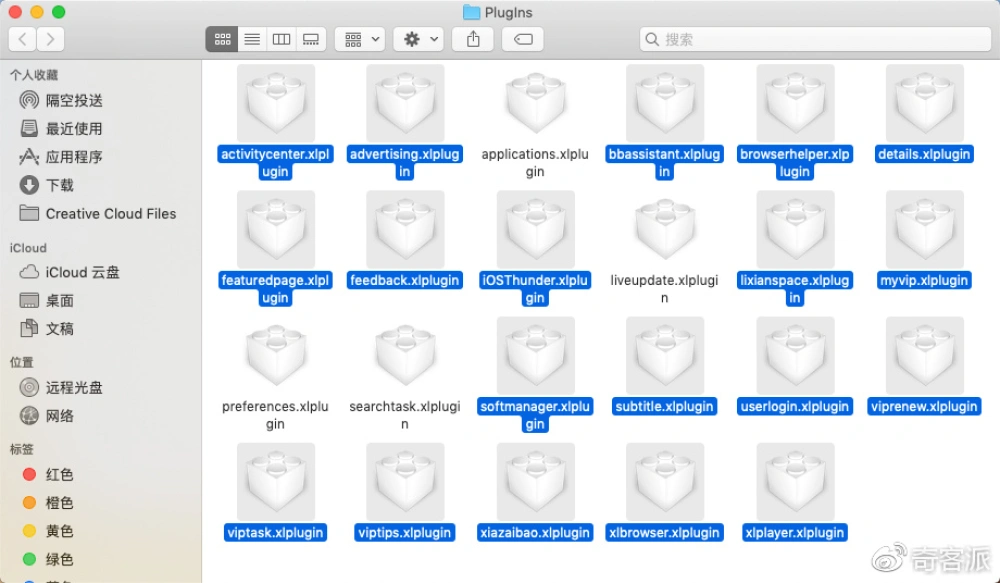
Task: Click the 'preferences.xlplugin' filename label
Action: click(x=276, y=415)
